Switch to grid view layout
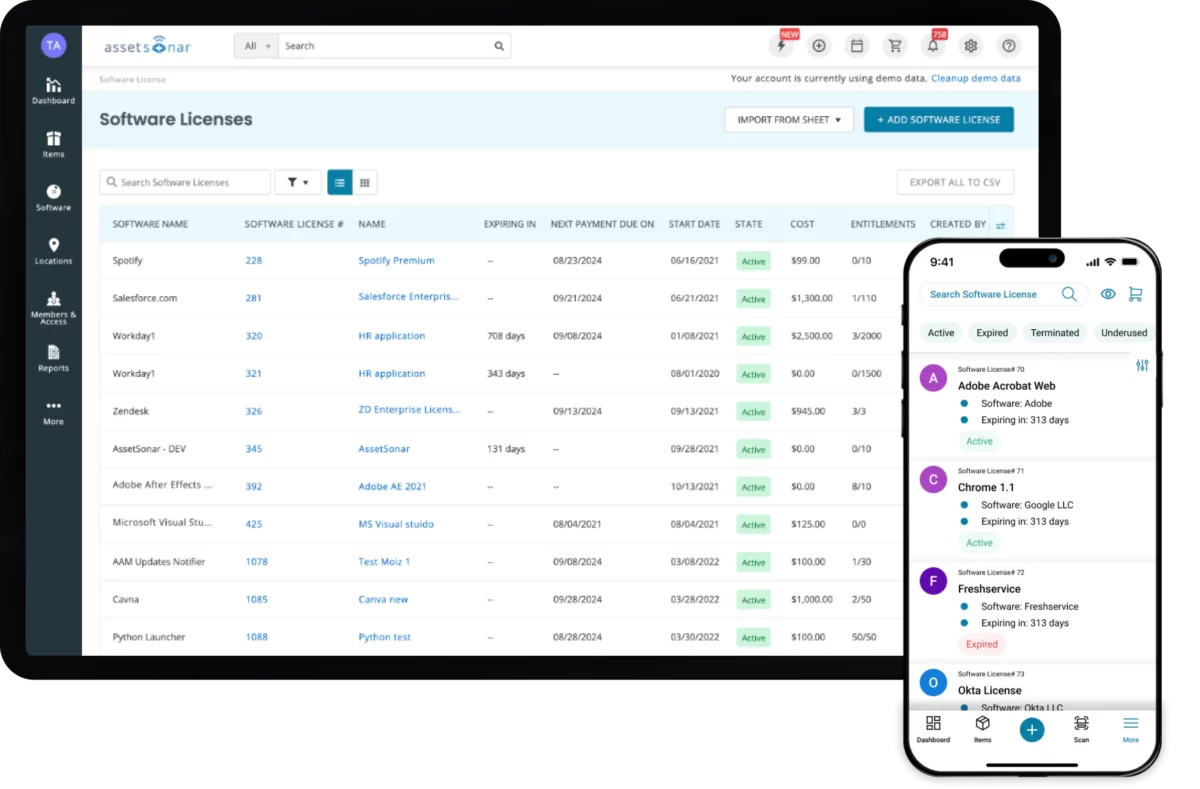The width and height of the screenshot is (1200, 789). pos(365,182)
